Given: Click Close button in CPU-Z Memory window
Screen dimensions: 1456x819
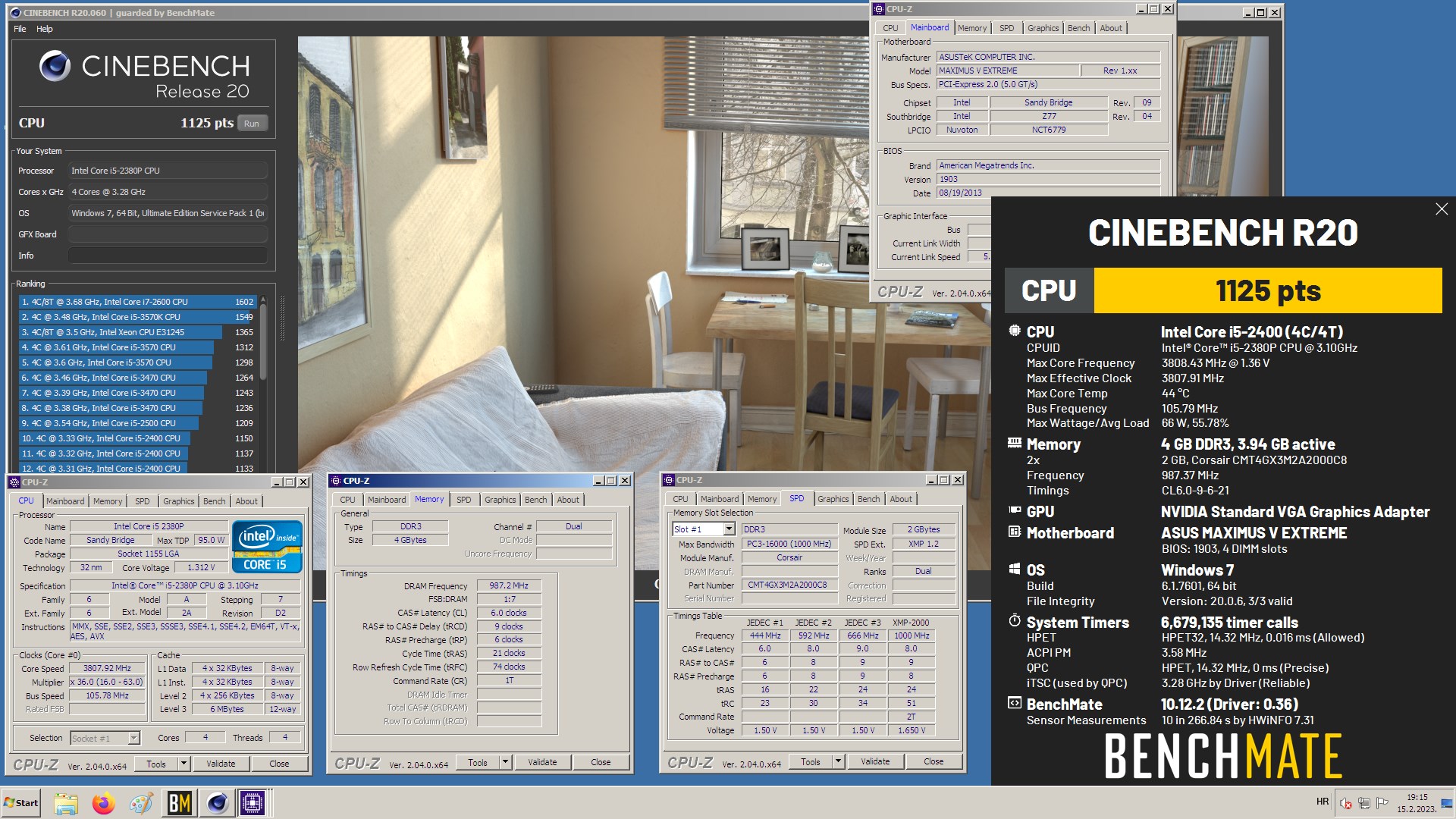Looking at the screenshot, I should pyautogui.click(x=601, y=762).
